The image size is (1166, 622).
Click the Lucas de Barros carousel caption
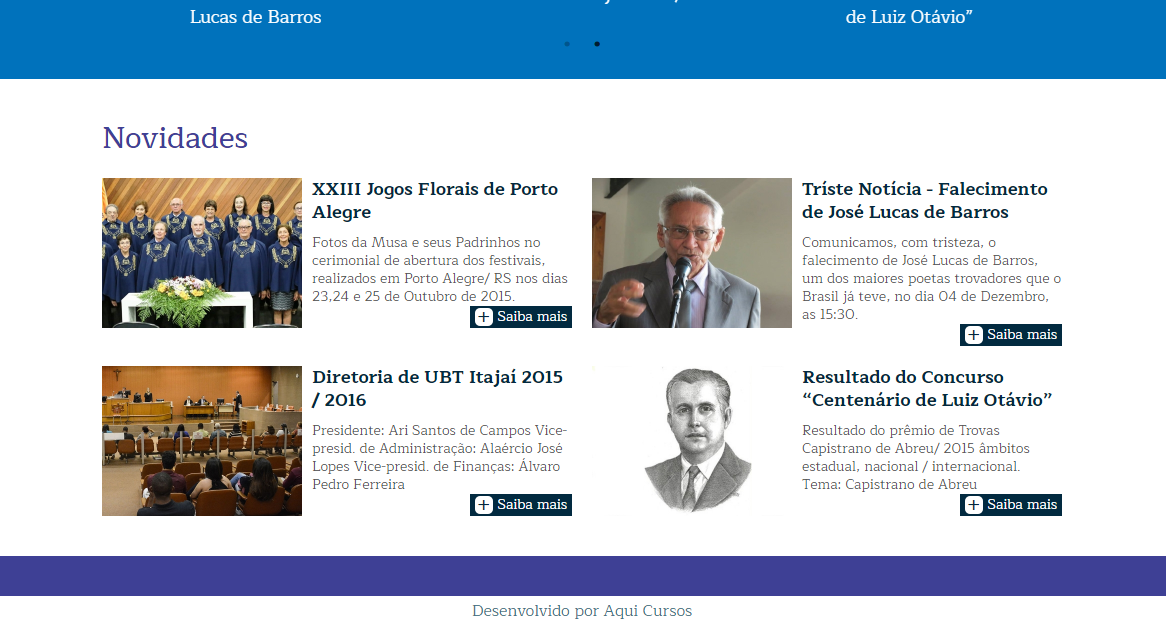point(256,17)
